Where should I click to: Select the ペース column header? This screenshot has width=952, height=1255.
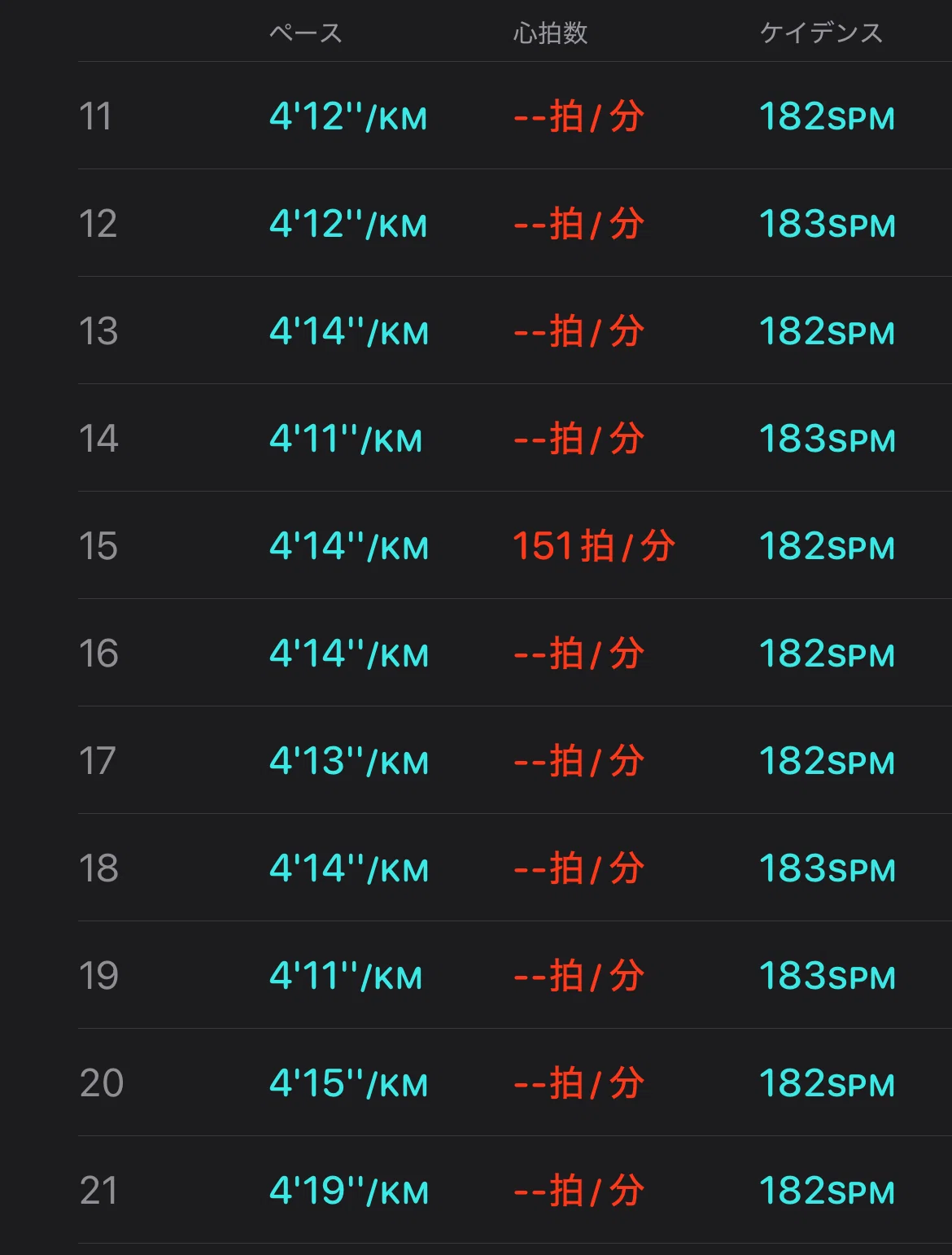[x=306, y=33]
